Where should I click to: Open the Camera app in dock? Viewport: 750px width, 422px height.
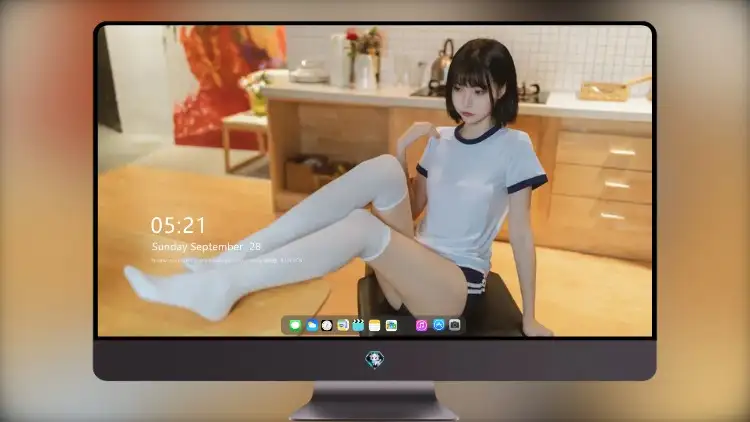[455, 325]
